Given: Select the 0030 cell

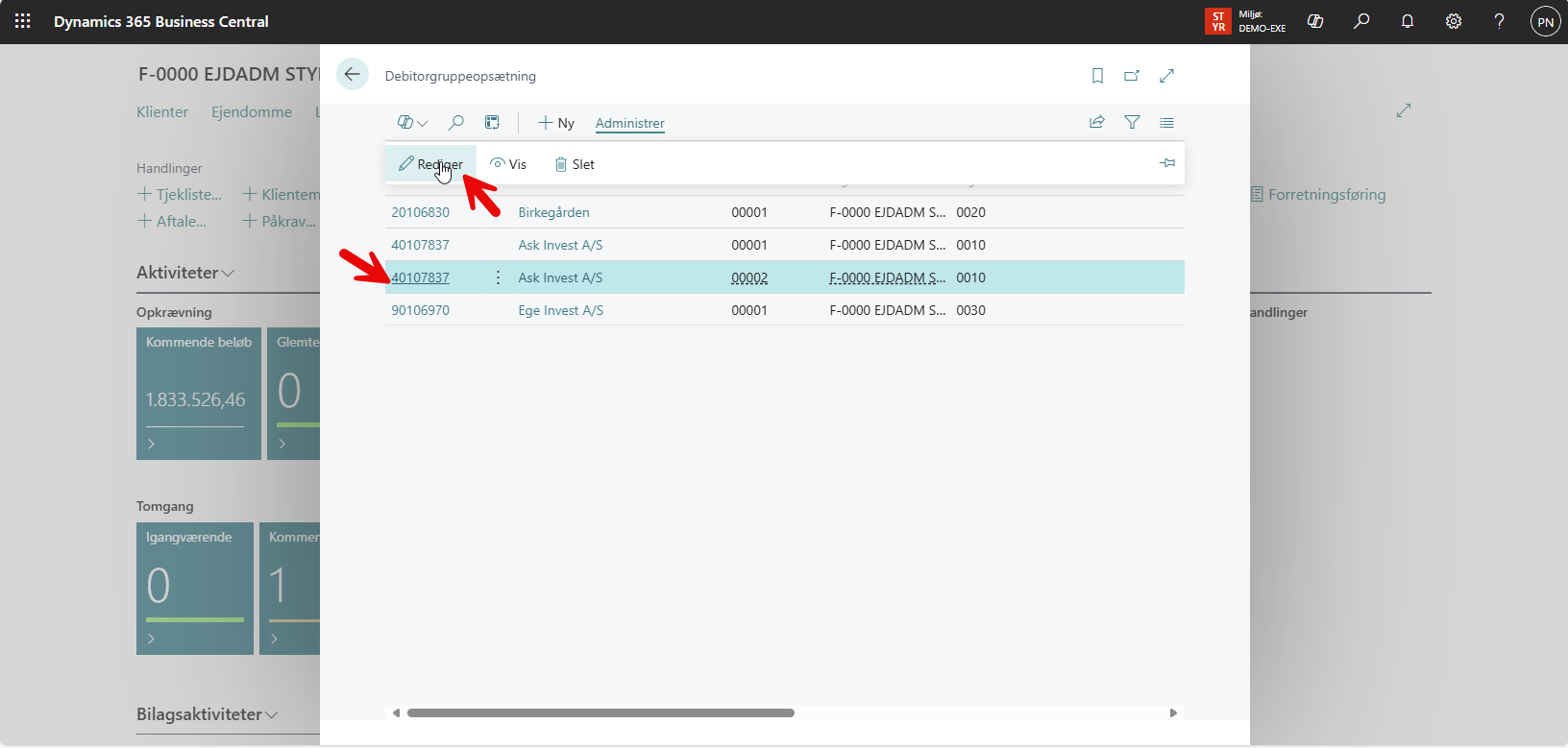Looking at the screenshot, I should [x=970, y=310].
